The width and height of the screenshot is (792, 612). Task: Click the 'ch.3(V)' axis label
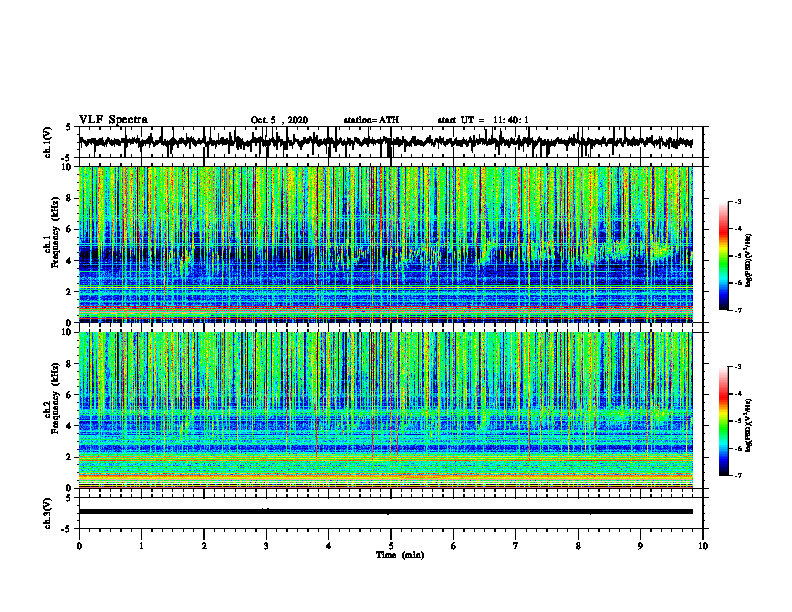48,513
